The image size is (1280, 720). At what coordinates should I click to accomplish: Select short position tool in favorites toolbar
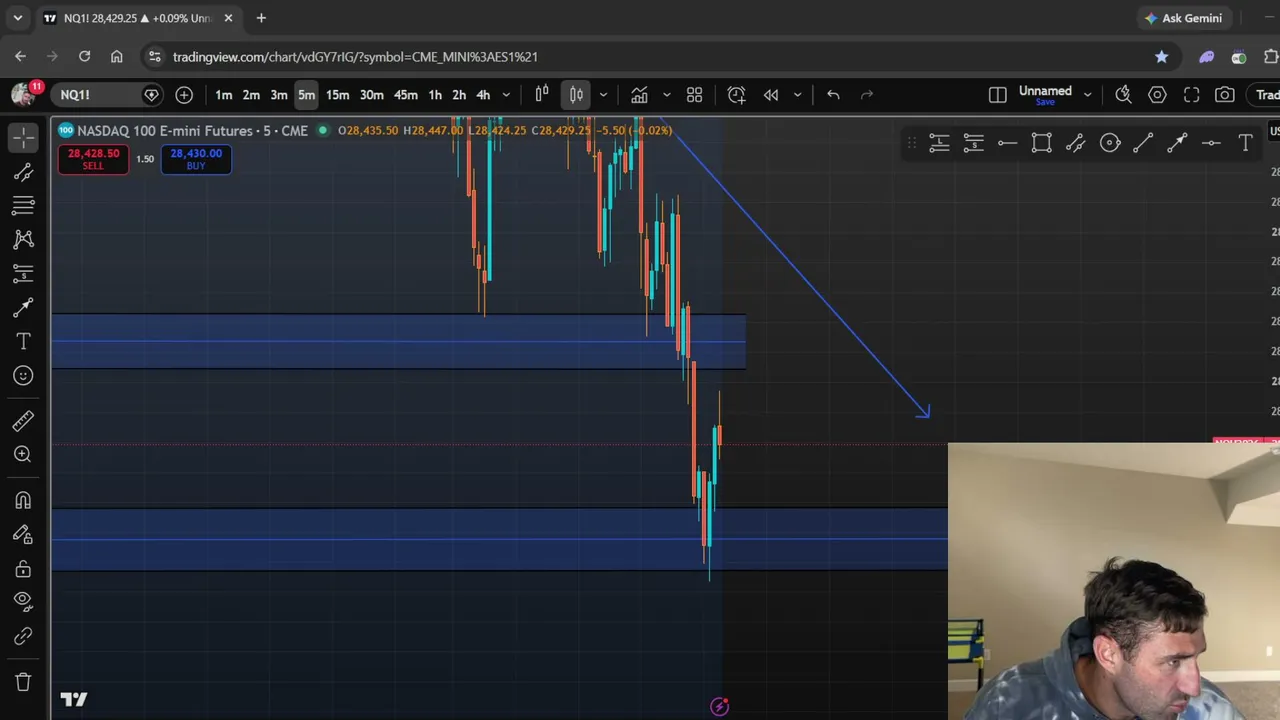[x=973, y=144]
